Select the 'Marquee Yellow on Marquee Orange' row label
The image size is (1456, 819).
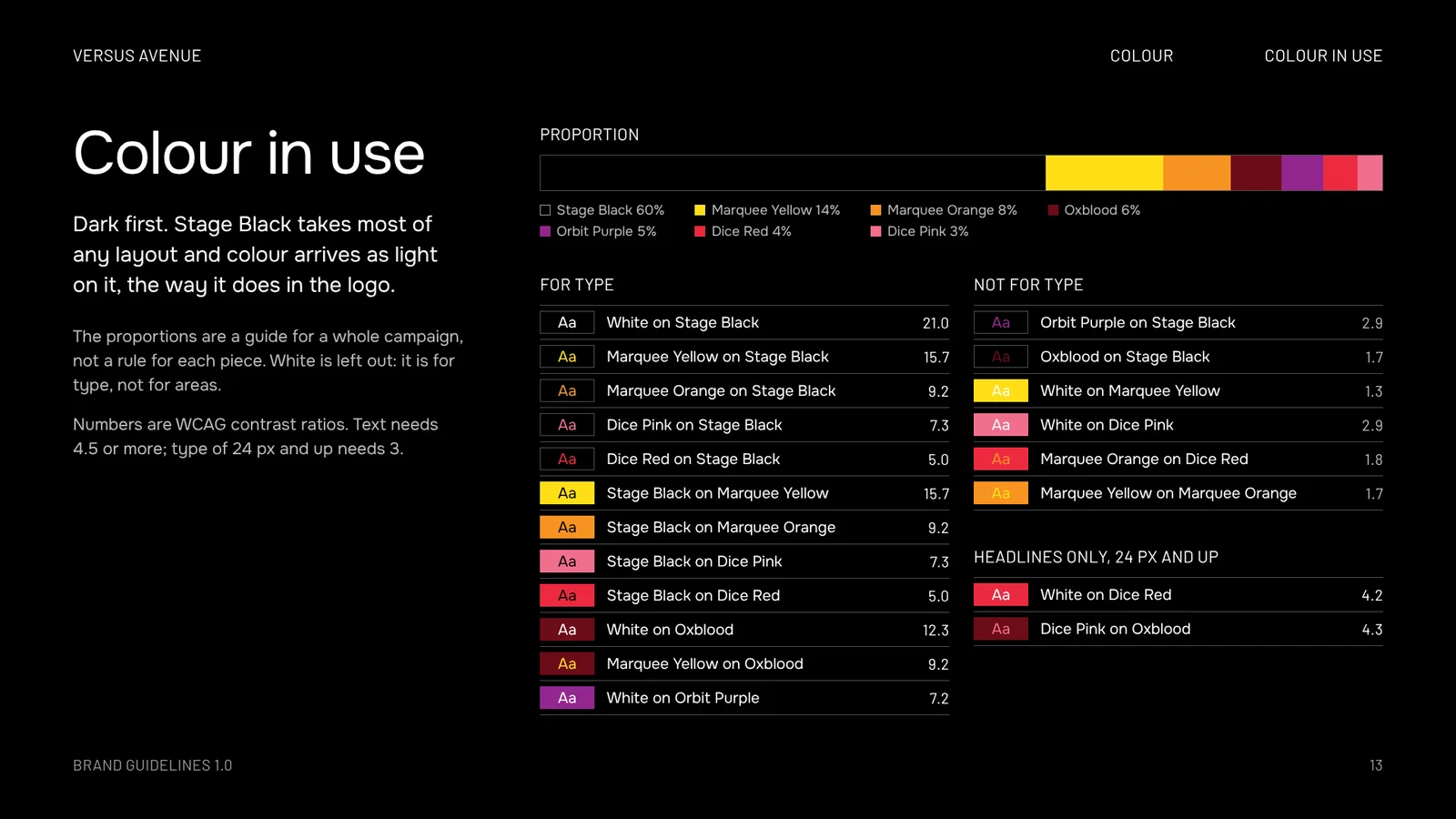click(1168, 493)
